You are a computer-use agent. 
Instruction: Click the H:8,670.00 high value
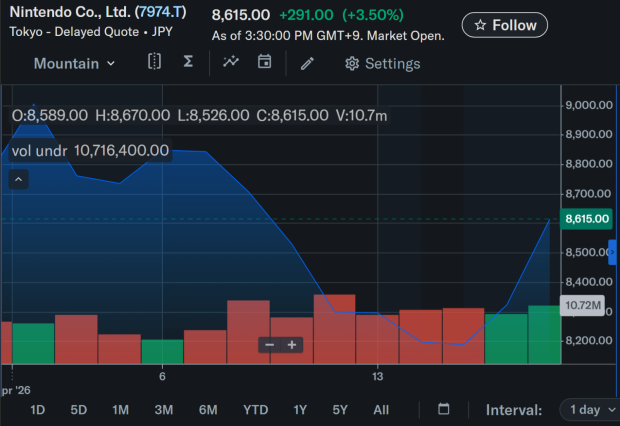tap(132, 115)
